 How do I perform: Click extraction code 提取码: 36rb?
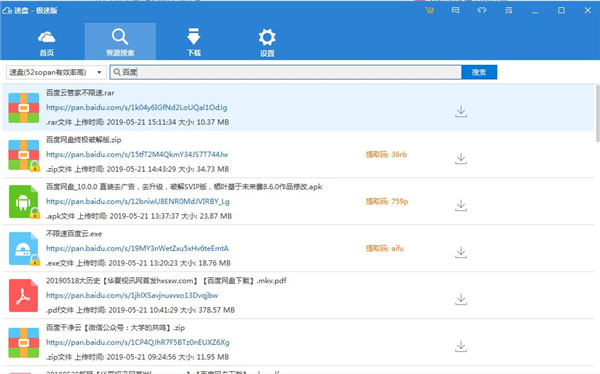pos(386,155)
